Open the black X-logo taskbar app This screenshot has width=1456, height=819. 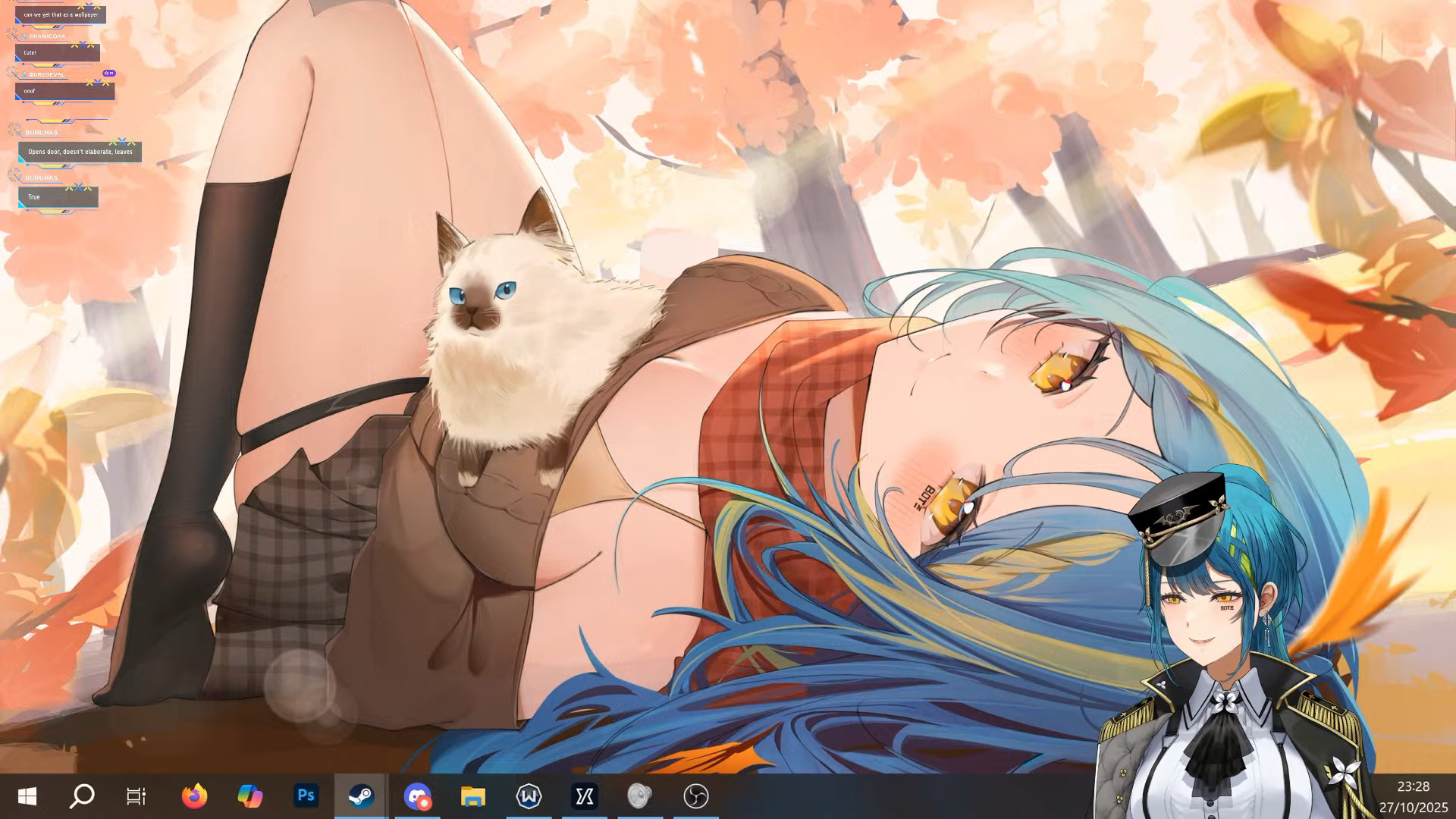(585, 796)
